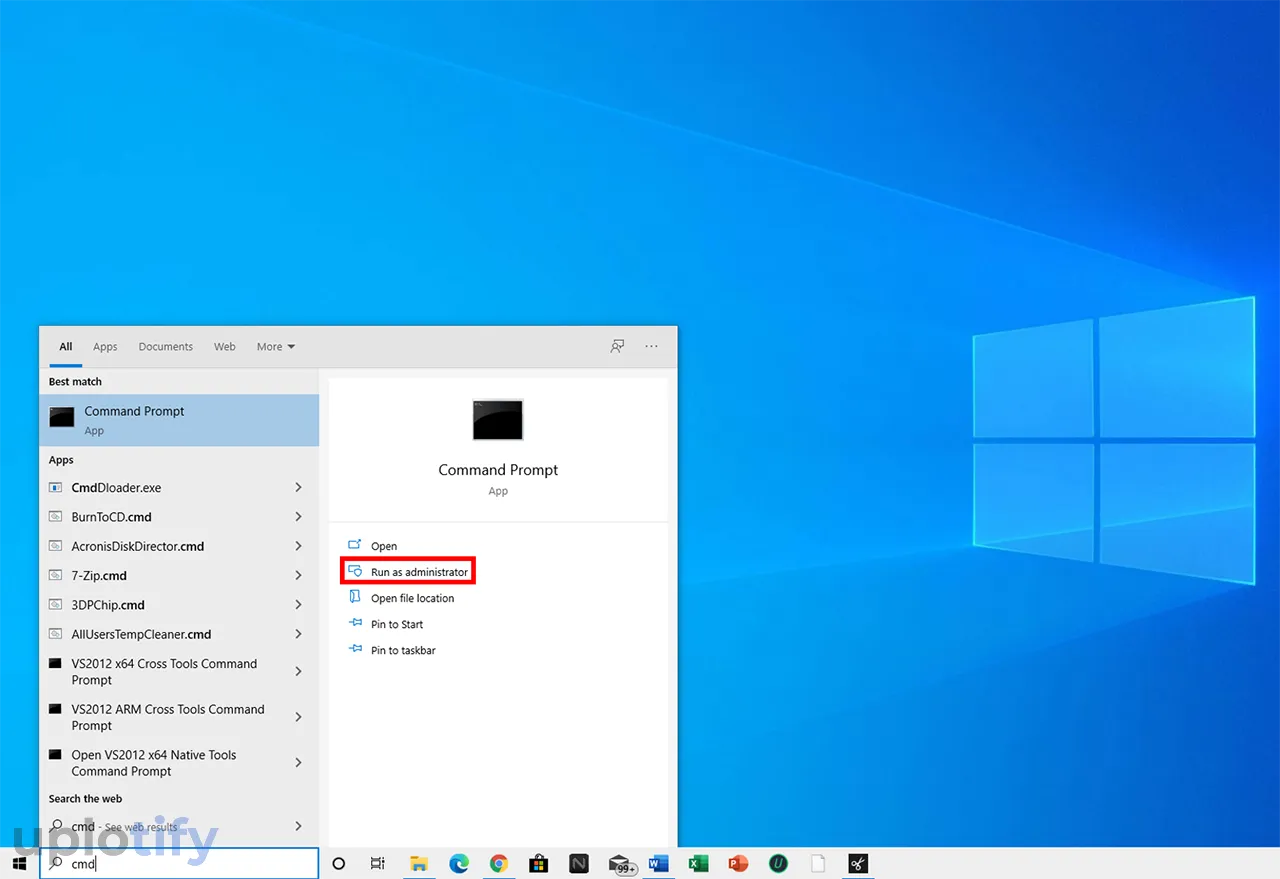1280x879 pixels.
Task: Open Microsoft Store from the taskbar
Action: (539, 863)
